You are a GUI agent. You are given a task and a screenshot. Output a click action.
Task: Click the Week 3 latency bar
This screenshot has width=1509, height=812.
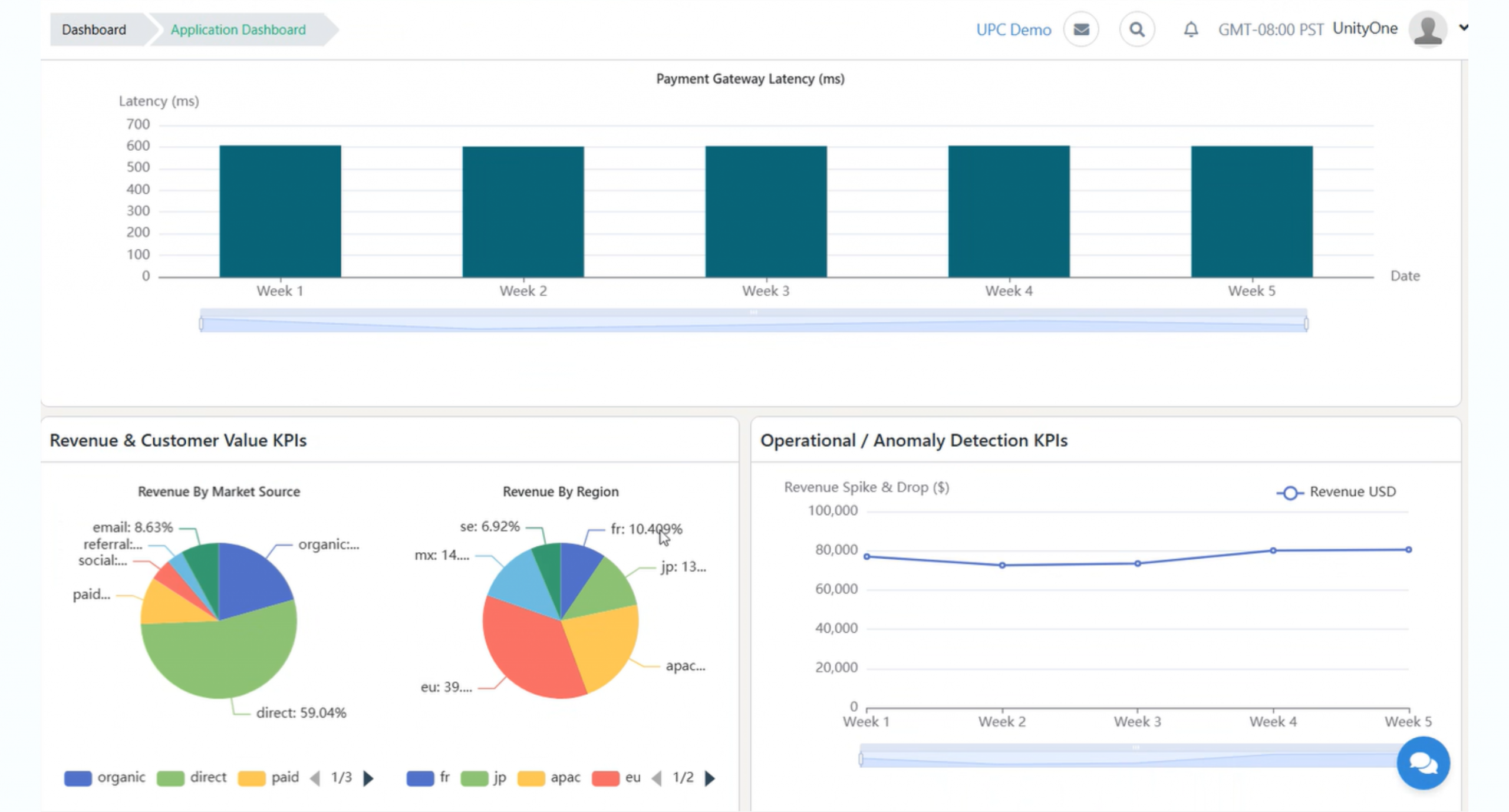pyautogui.click(x=766, y=211)
